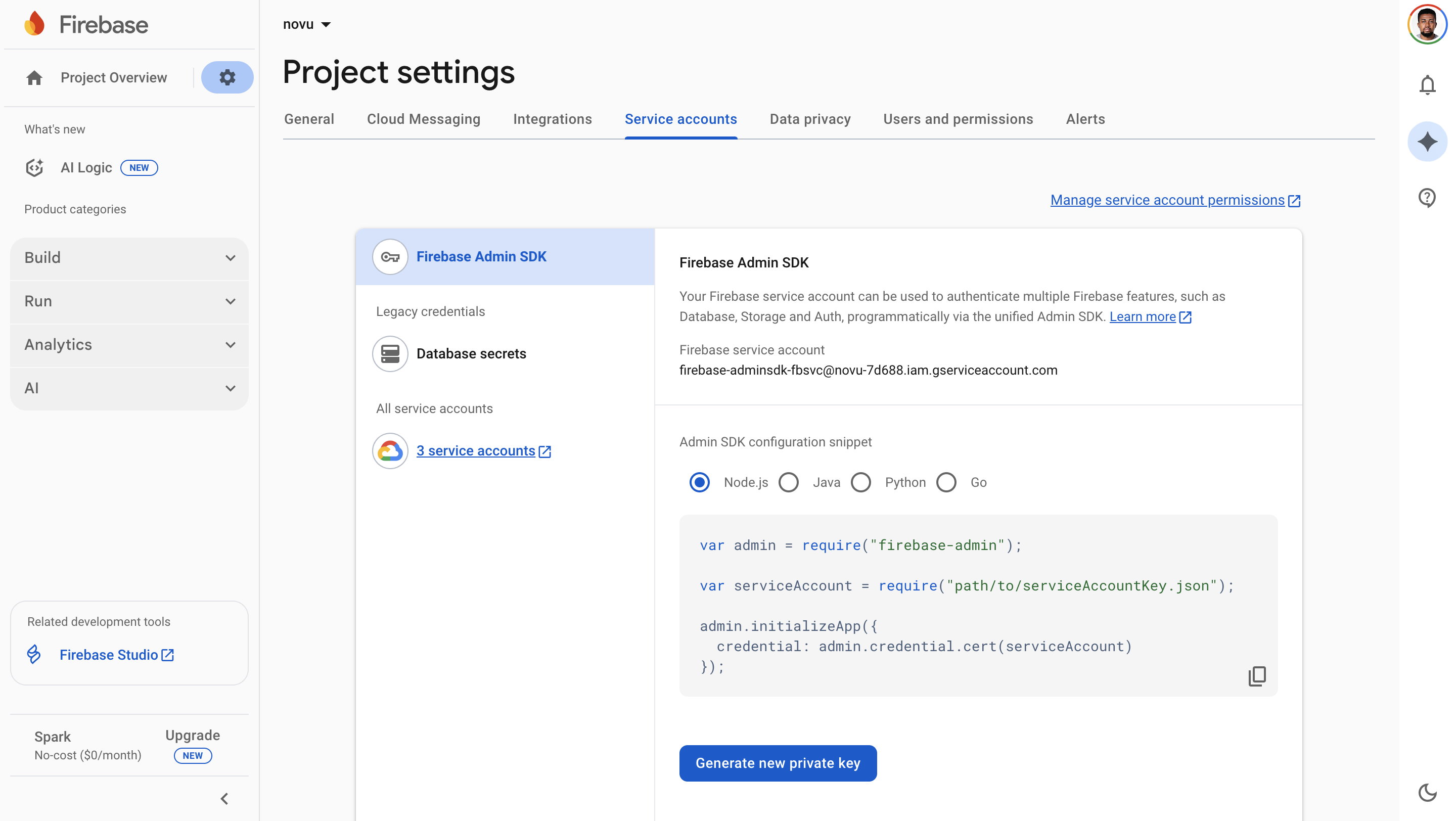1456x821 pixels.
Task: Click the project settings gear icon
Action: [227, 77]
